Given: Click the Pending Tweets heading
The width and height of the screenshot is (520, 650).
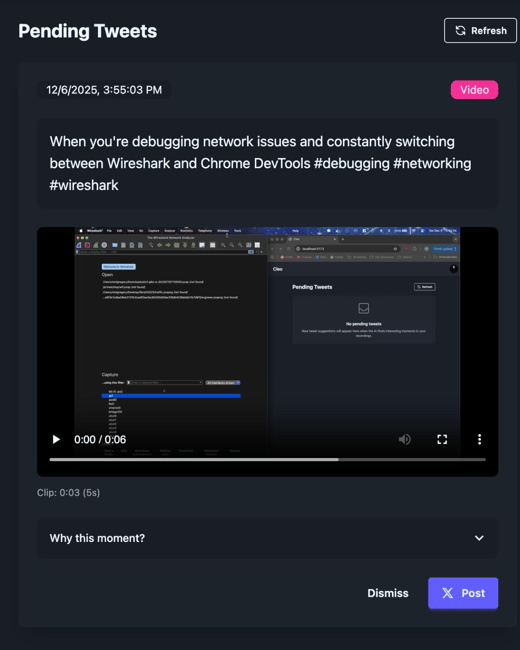Looking at the screenshot, I should tap(87, 31).
